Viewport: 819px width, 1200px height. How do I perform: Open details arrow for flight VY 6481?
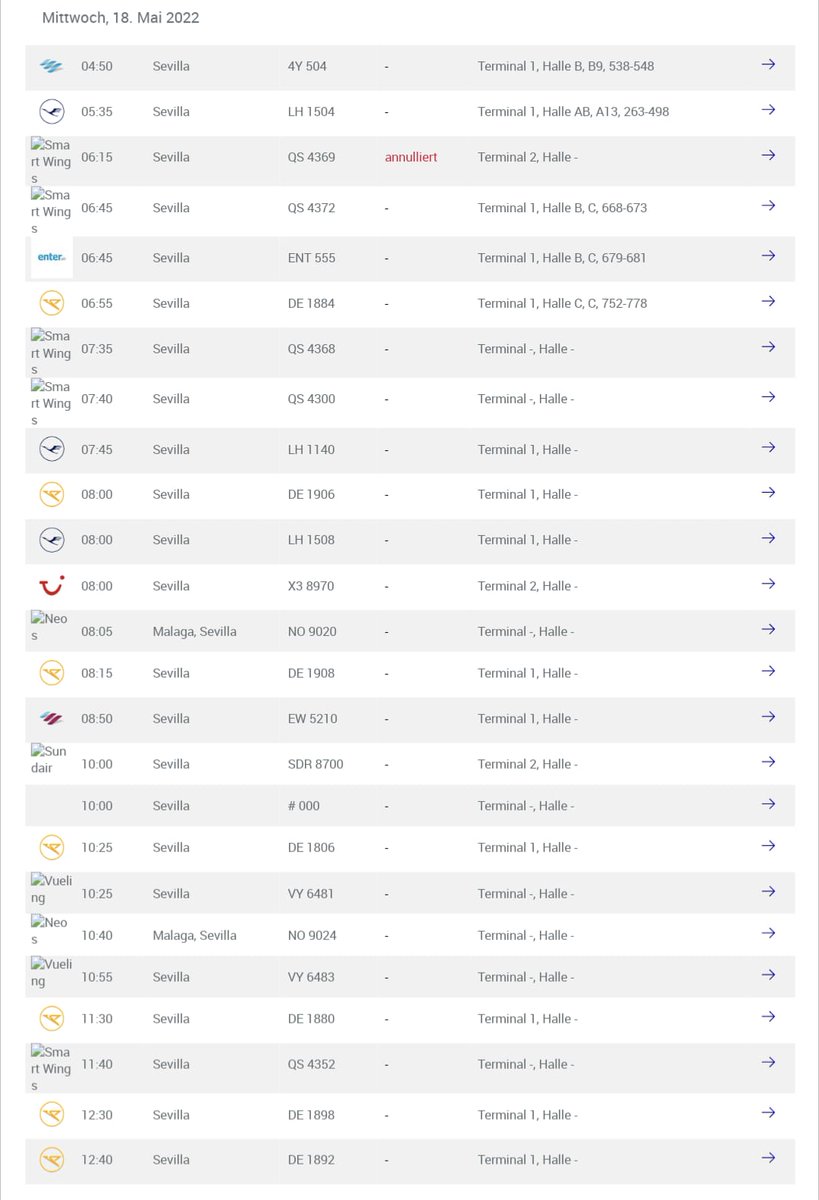coord(768,892)
